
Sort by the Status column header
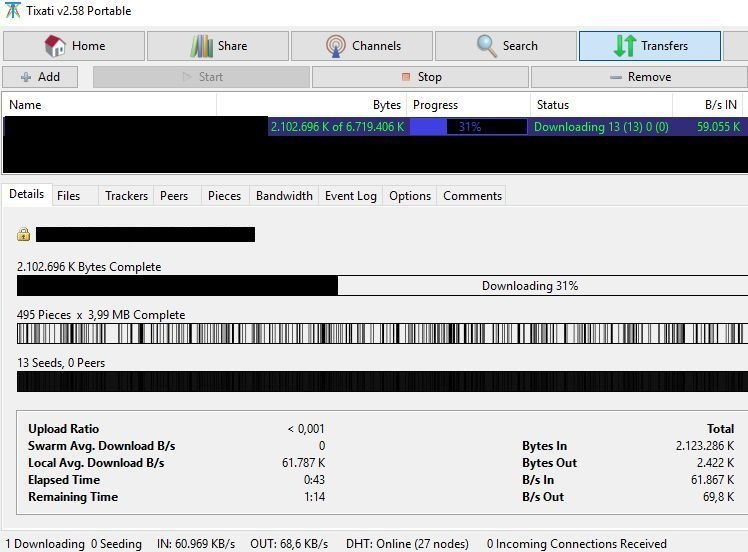[x=602, y=104]
